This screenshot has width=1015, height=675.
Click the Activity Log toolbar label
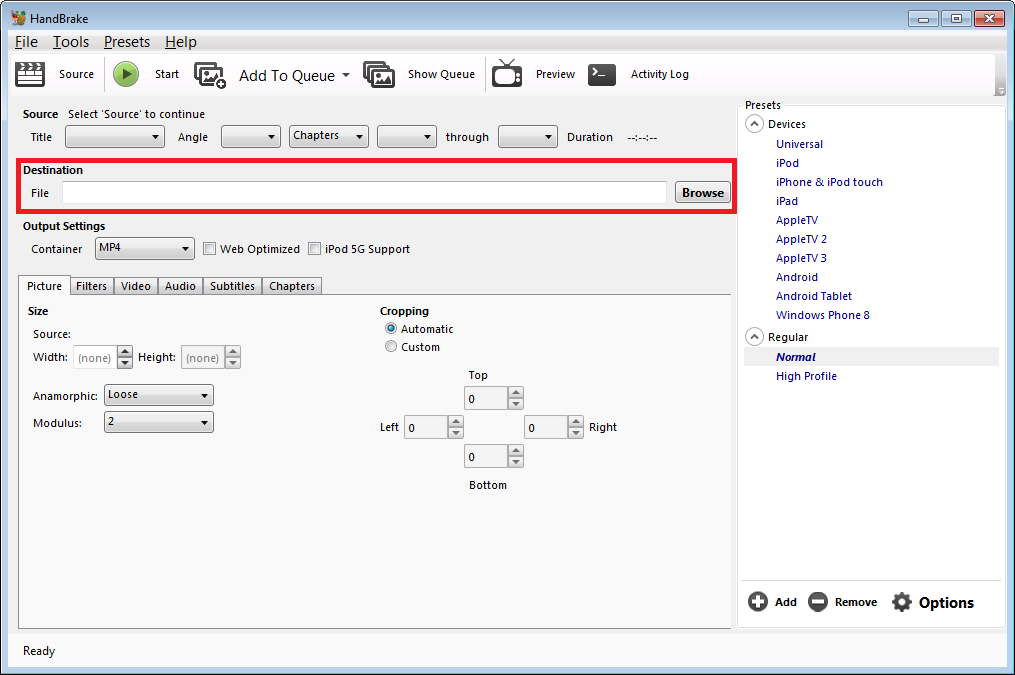[x=660, y=74]
